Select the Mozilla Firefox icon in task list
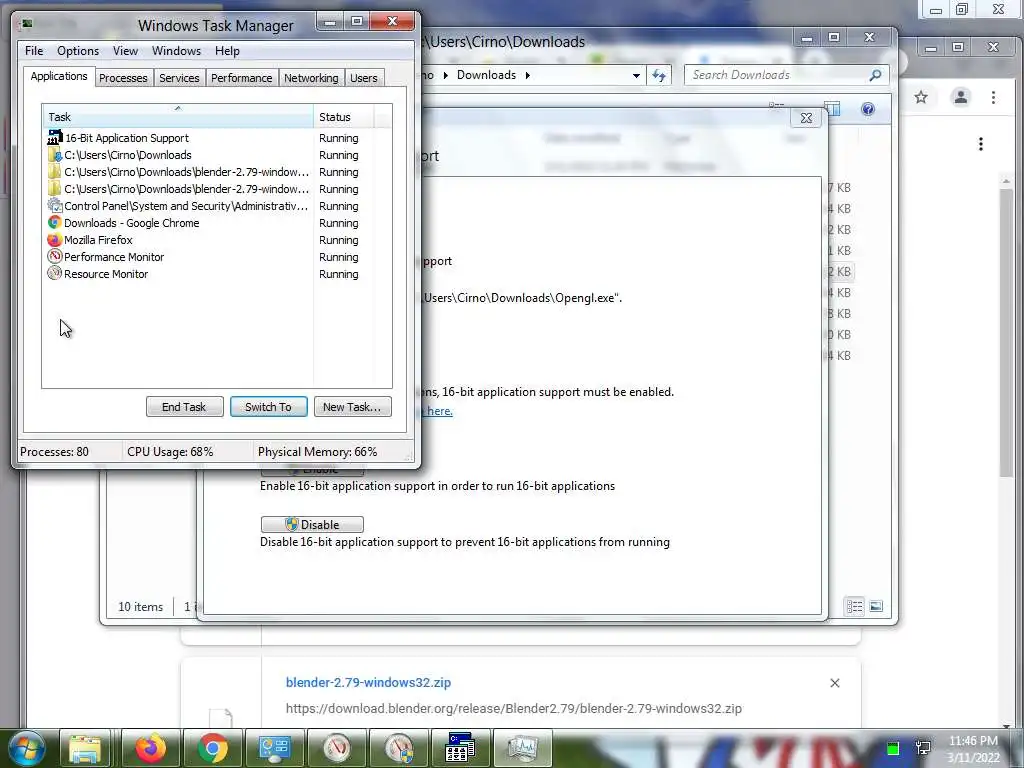 (x=55, y=240)
